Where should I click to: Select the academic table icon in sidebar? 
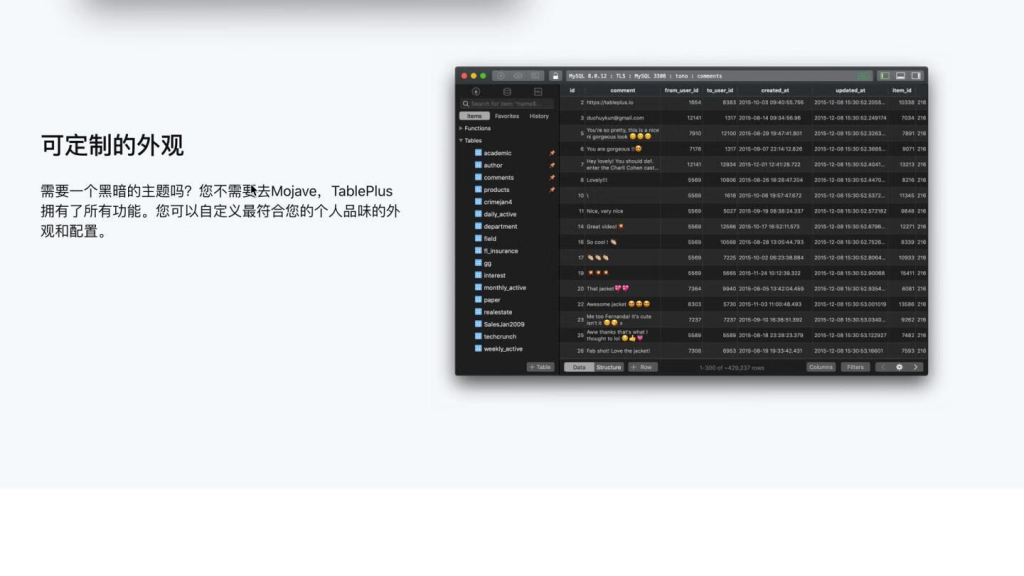pos(478,152)
